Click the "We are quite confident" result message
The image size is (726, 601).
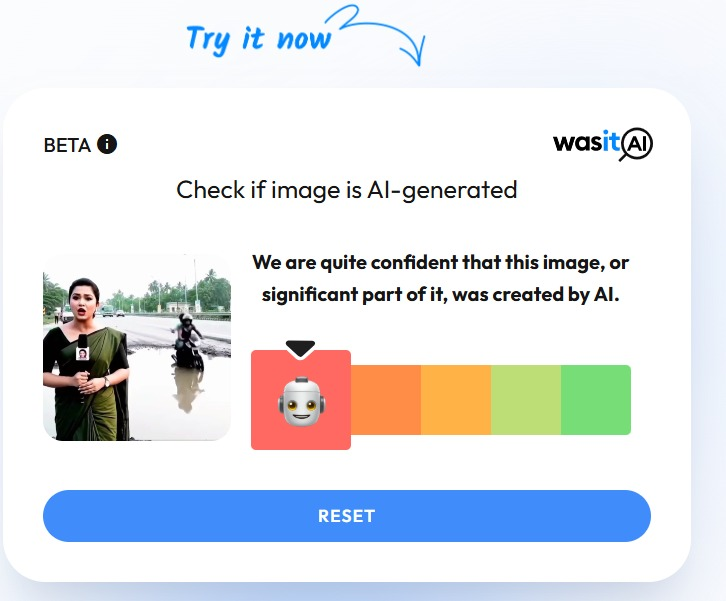[440, 278]
